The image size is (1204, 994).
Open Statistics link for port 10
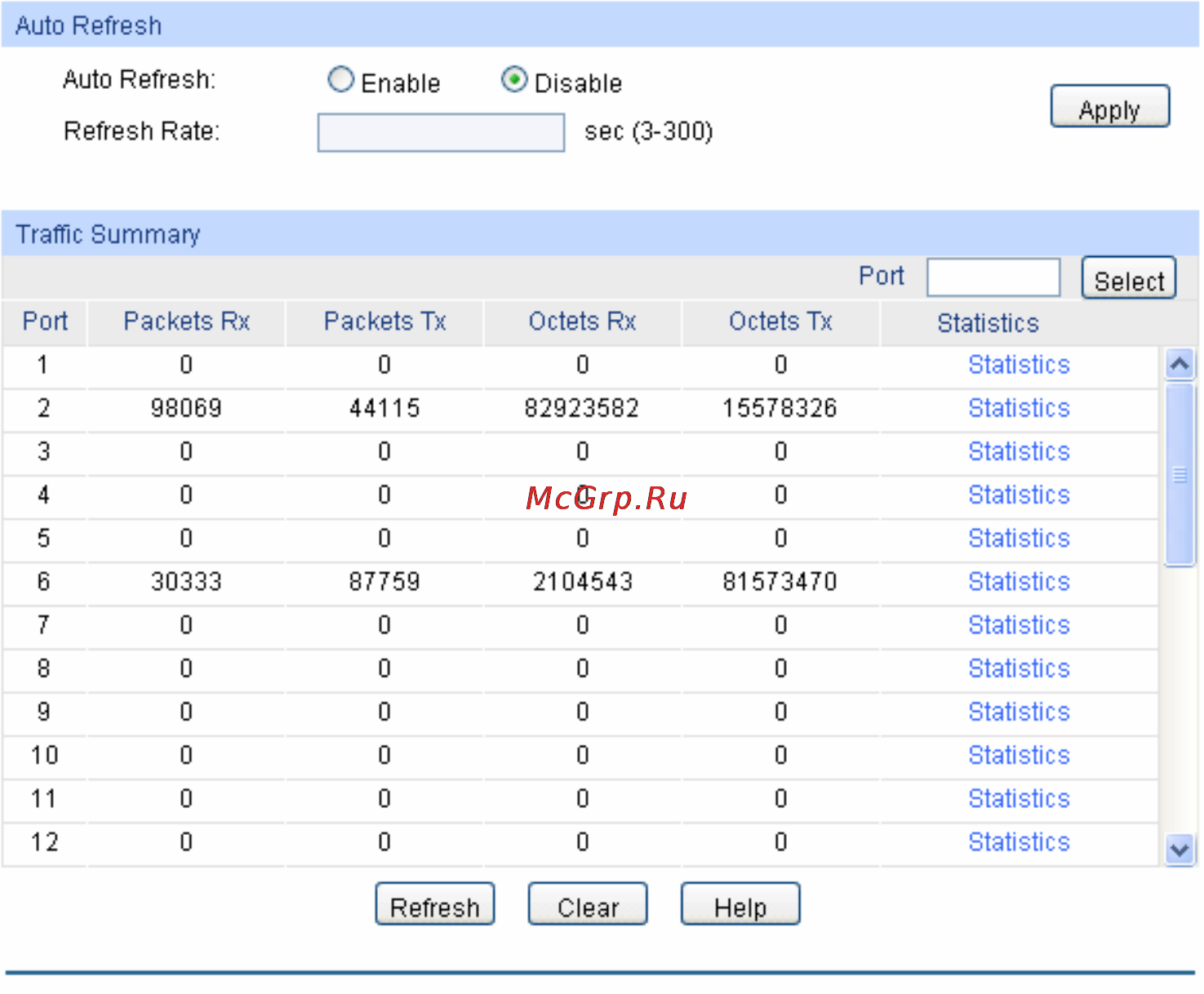[x=1019, y=756]
